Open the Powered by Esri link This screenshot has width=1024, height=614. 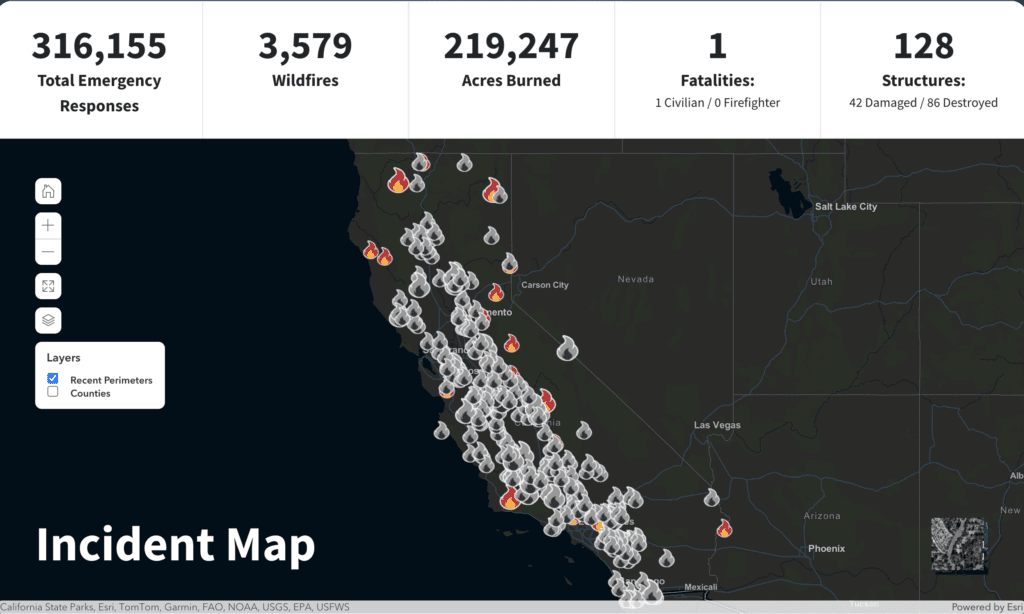coord(985,607)
